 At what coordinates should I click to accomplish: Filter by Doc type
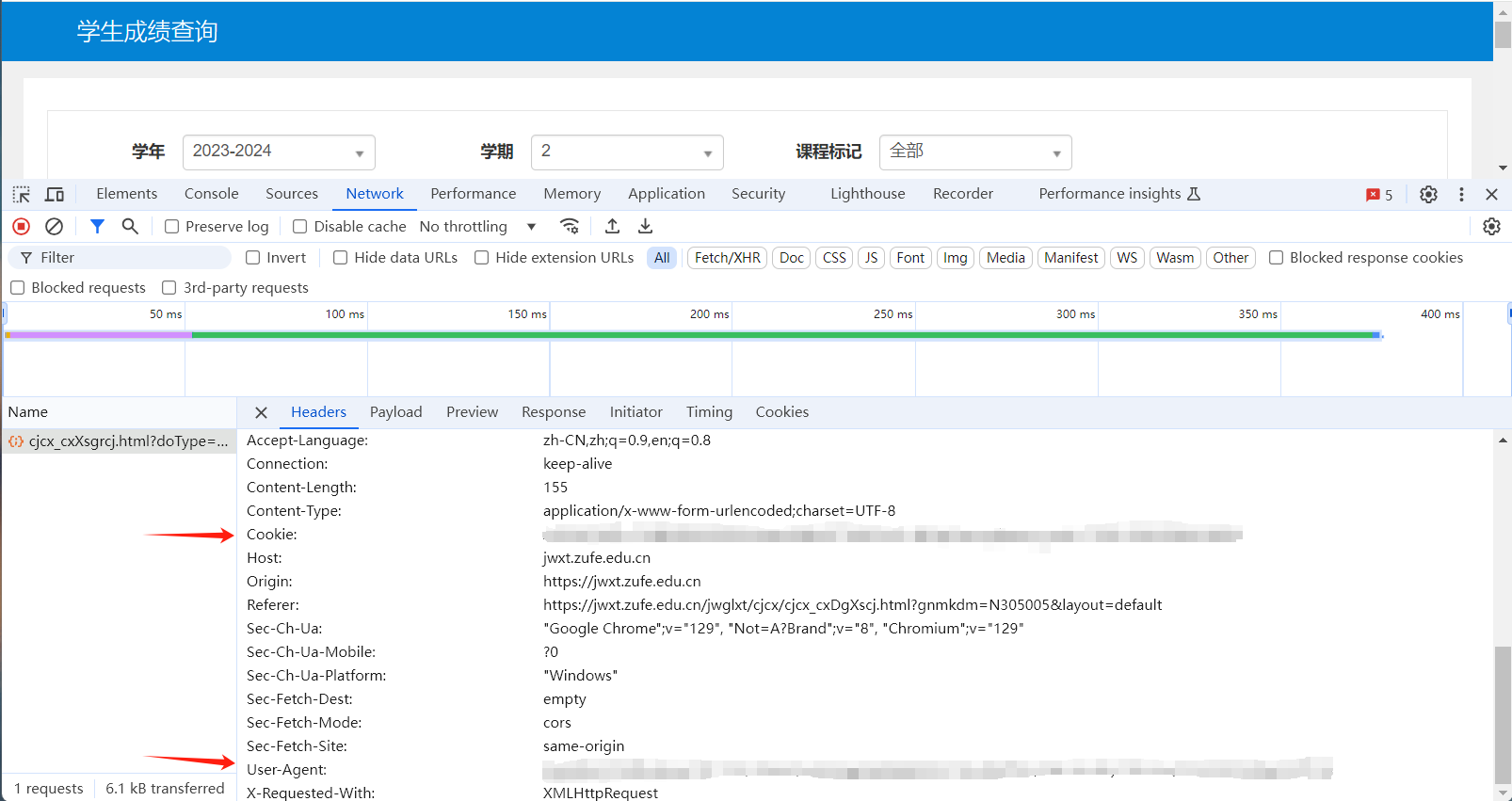point(792,258)
